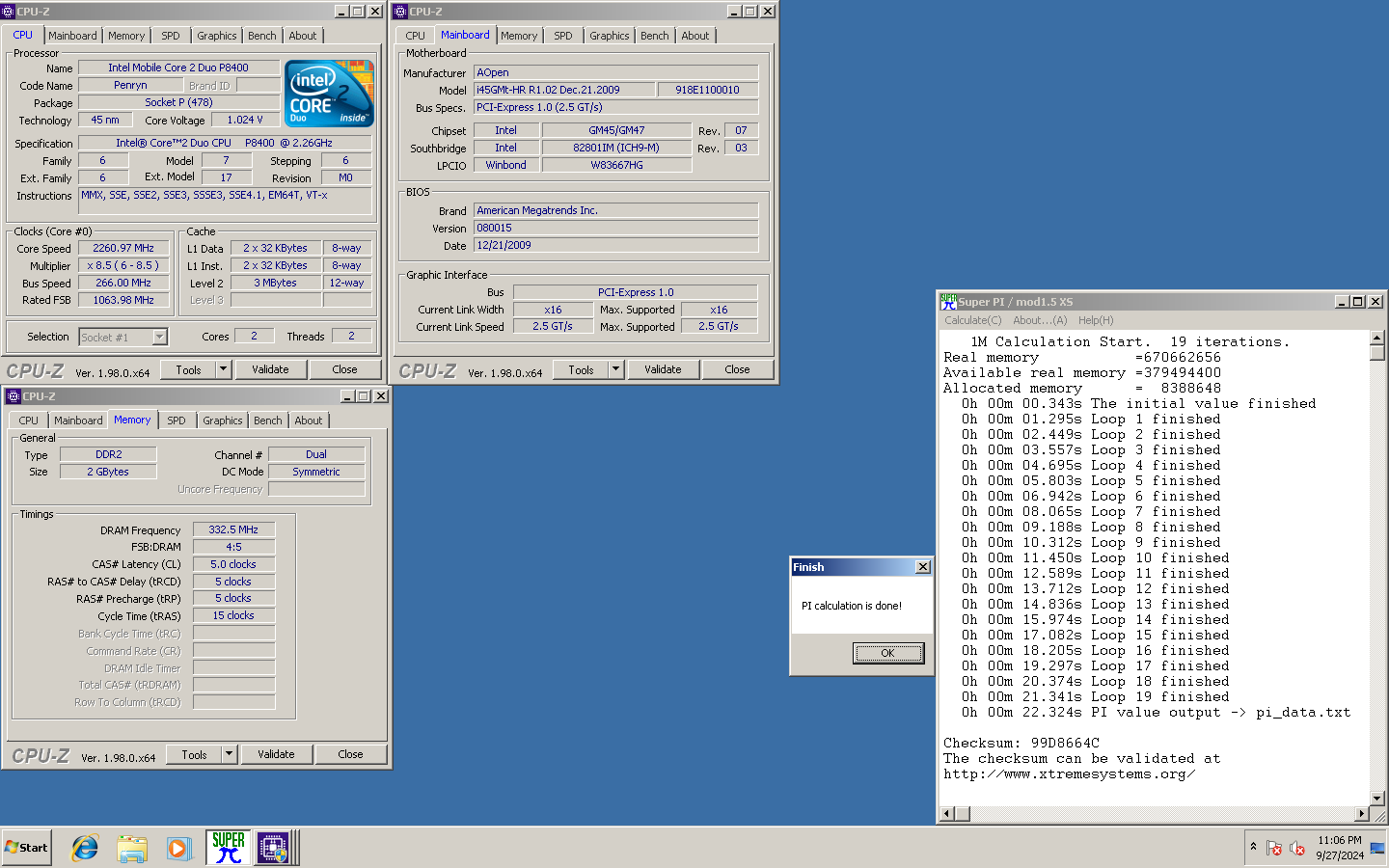The image size is (1389, 868).
Task: Click the Super PI title bar icon
Action: coord(948,302)
